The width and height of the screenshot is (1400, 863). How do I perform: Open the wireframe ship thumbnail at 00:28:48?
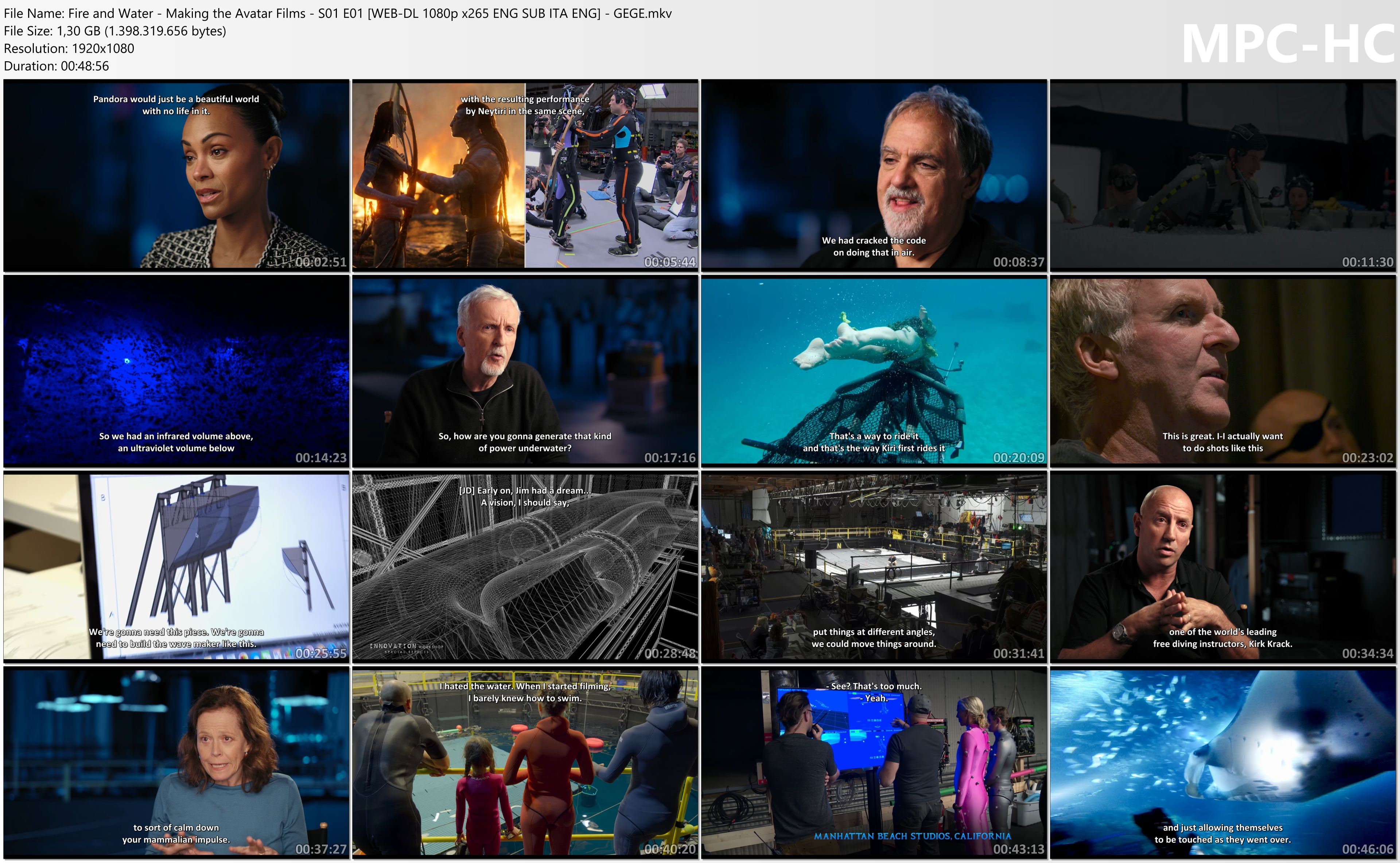(525, 567)
